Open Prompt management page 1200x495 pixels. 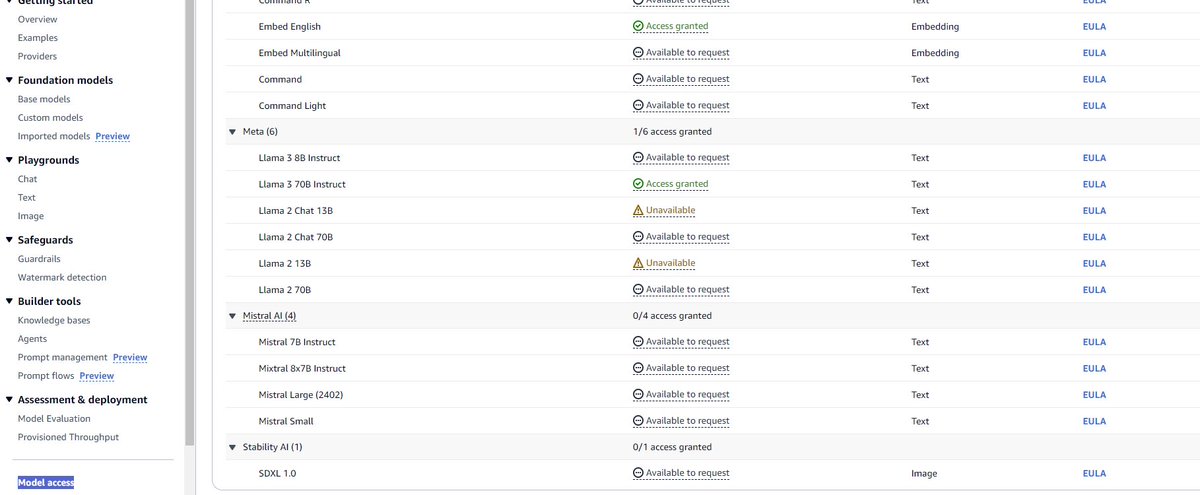[62, 357]
